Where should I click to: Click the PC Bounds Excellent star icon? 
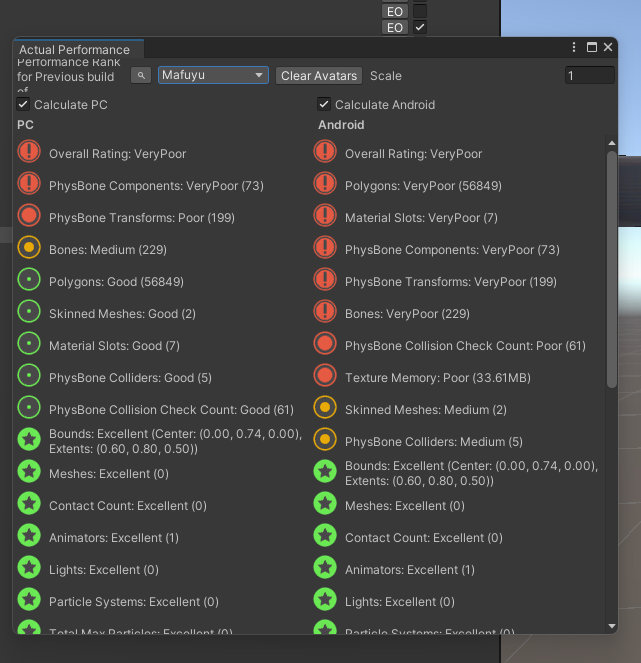tap(29, 439)
